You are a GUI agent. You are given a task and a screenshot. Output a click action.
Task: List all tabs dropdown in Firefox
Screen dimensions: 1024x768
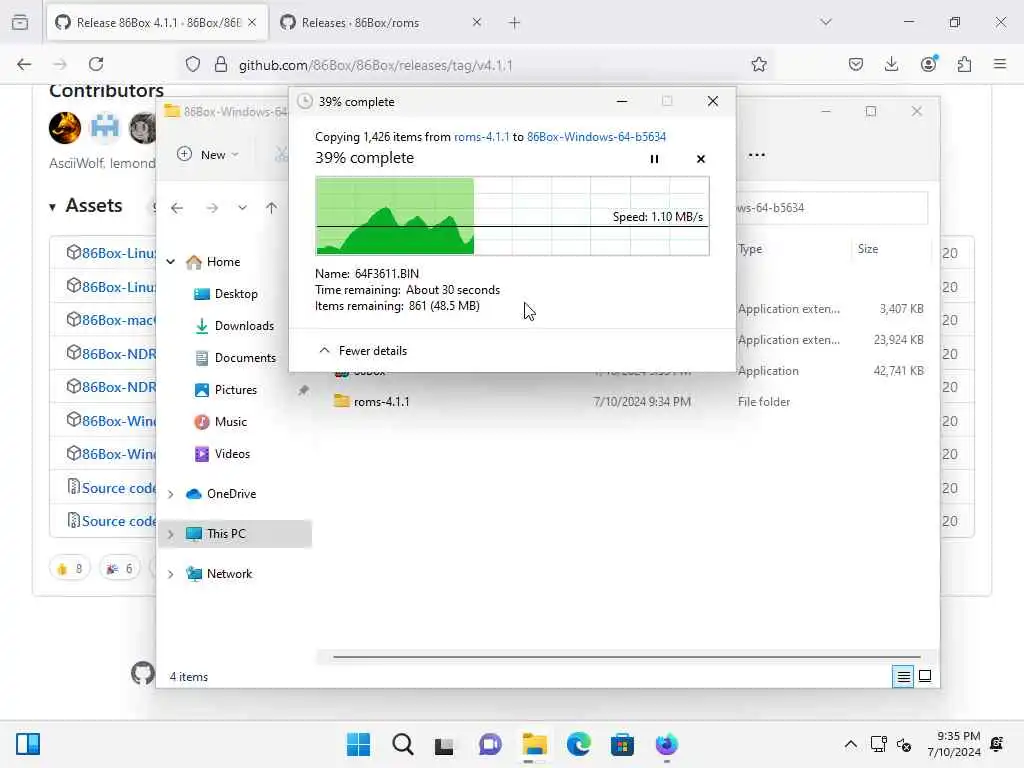tap(826, 23)
